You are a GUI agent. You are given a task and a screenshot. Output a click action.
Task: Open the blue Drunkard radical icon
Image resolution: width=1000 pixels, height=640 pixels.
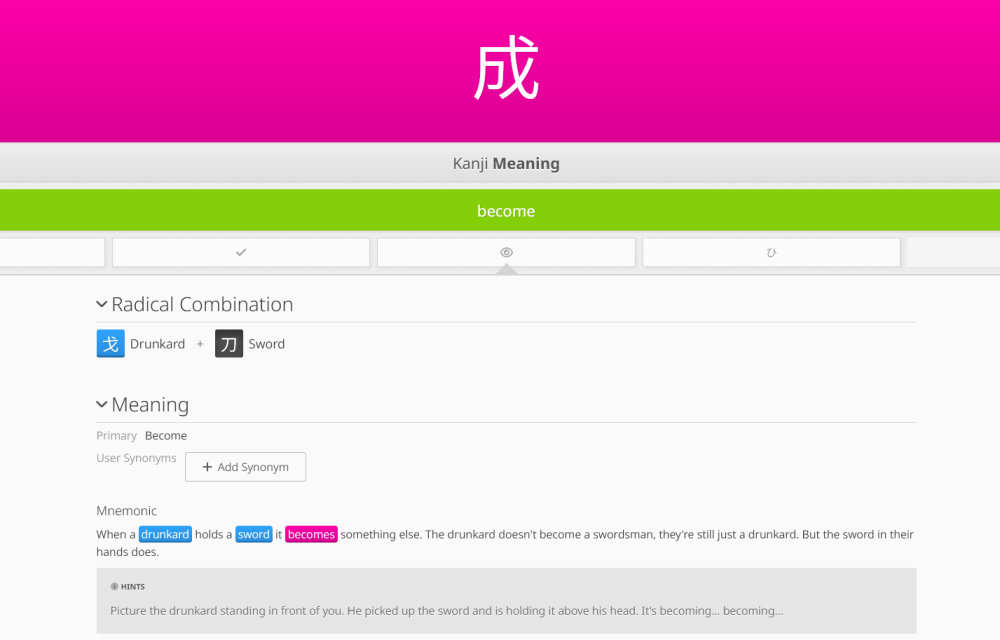click(x=111, y=344)
